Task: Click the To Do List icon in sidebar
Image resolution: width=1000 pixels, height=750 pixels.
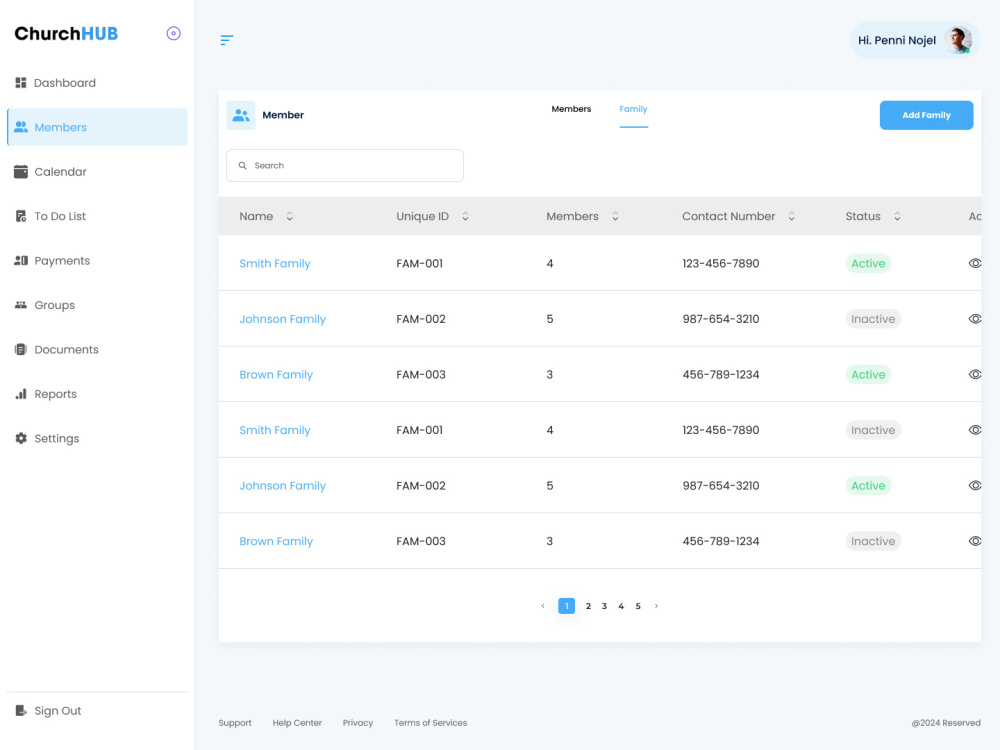Action: point(21,216)
